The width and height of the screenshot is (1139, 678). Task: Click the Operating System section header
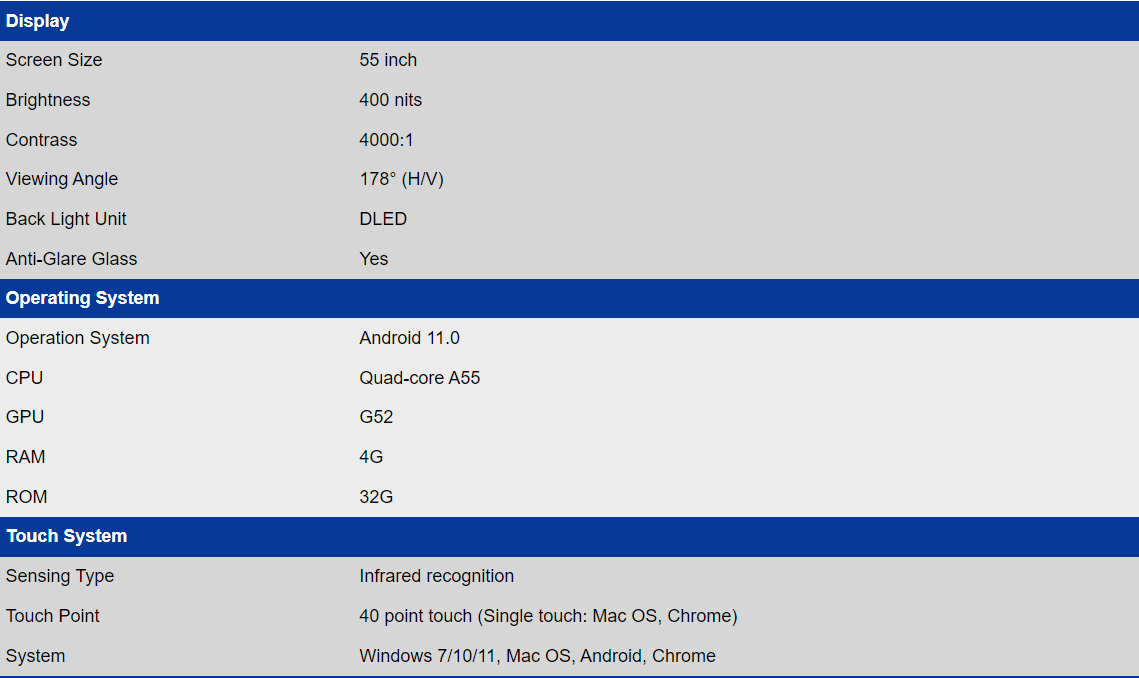coord(83,298)
